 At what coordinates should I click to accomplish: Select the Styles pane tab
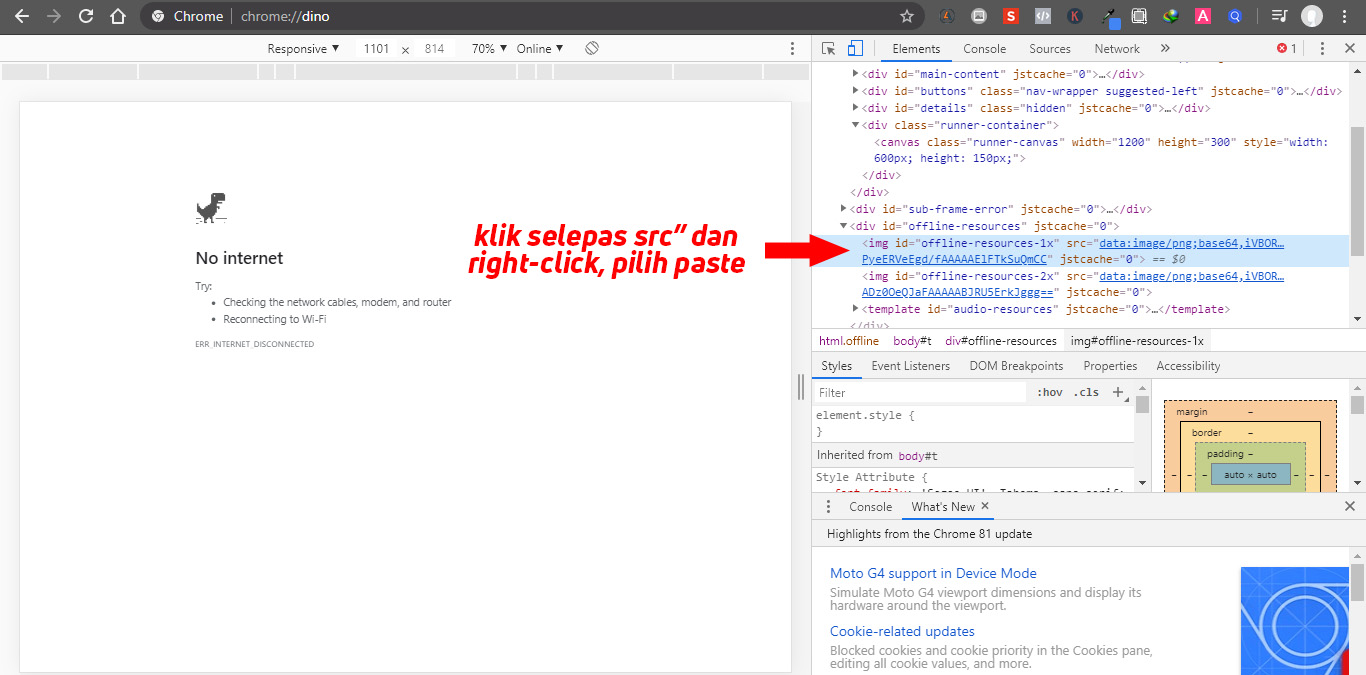836,366
